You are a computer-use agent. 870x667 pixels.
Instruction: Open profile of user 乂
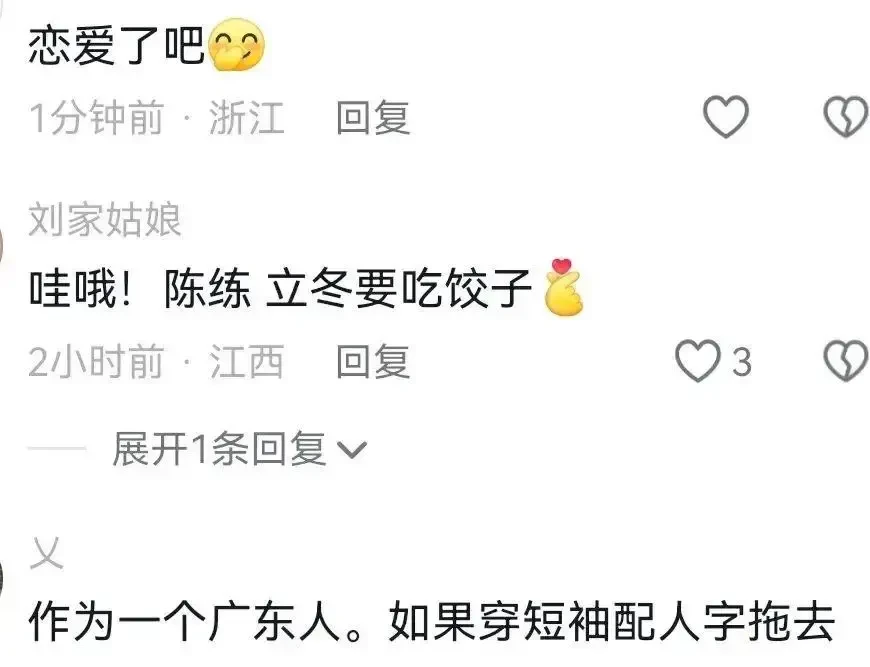[x=46, y=553]
